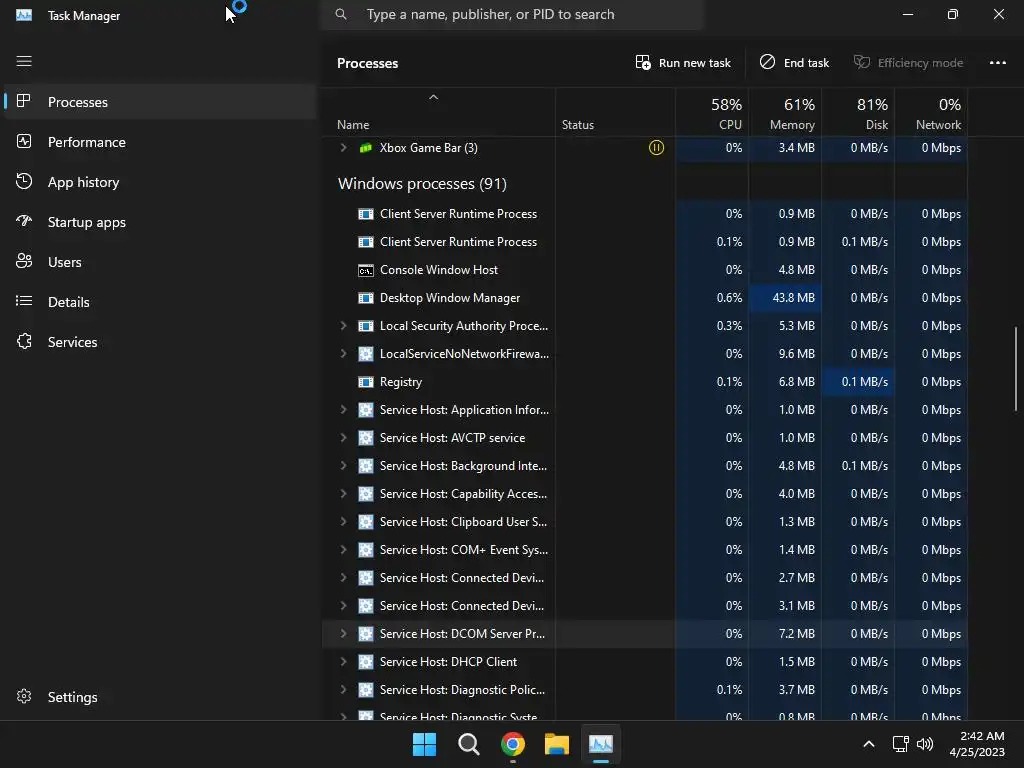The width and height of the screenshot is (1024, 768).
Task: Select the Windows processes (91) group header
Action: [x=422, y=184]
